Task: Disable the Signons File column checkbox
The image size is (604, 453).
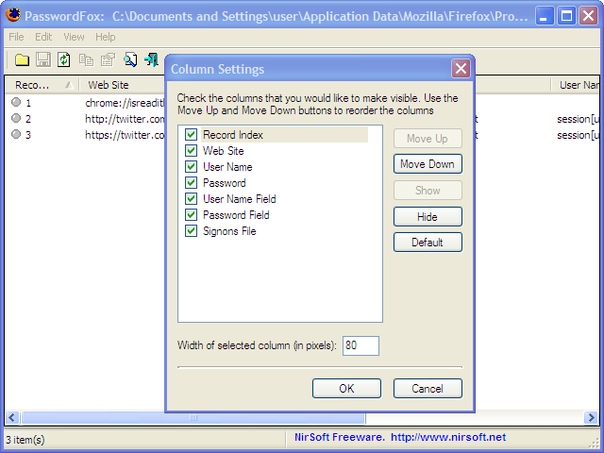Action: click(191, 231)
